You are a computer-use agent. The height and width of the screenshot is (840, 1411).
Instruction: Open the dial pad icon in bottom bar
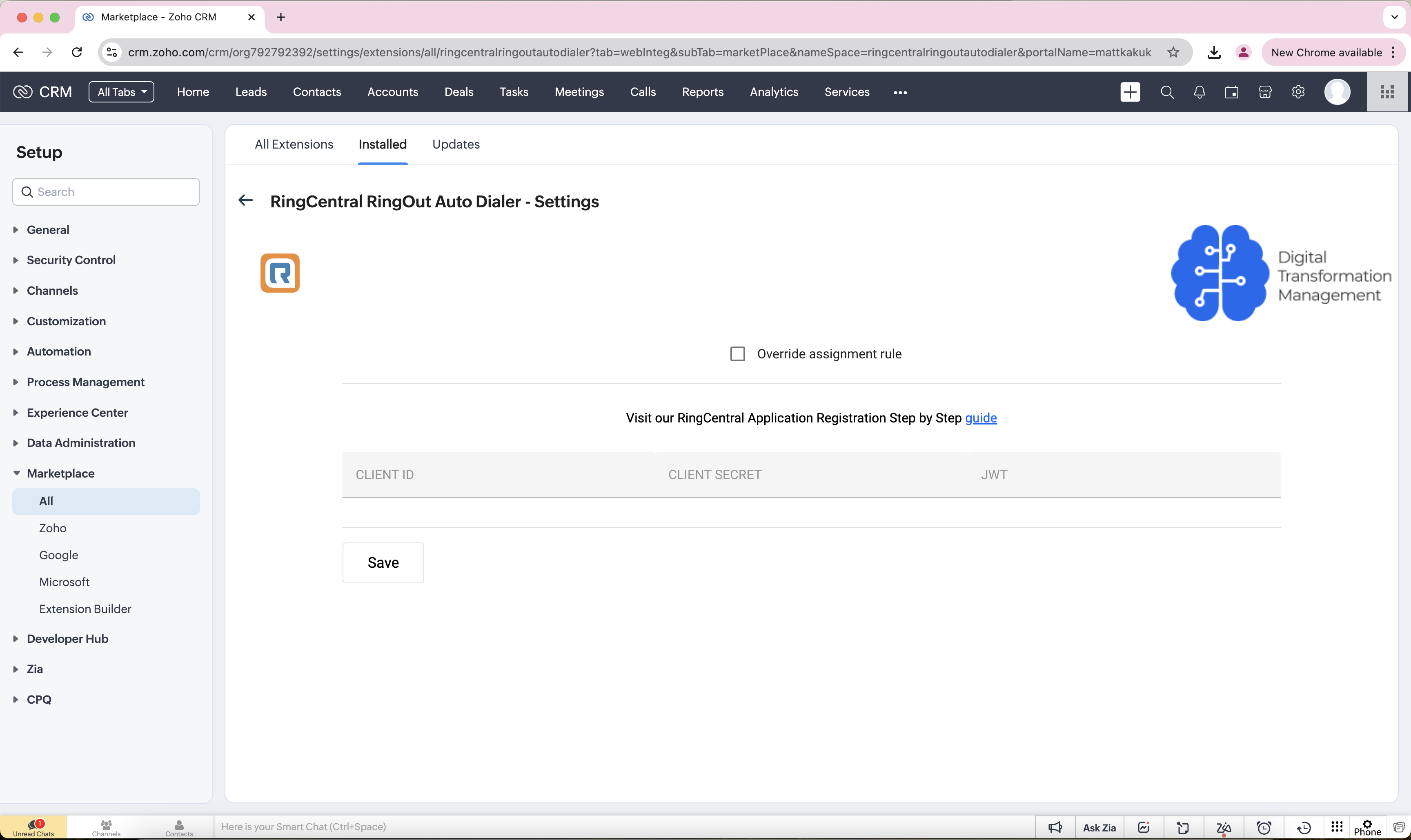point(1337,827)
